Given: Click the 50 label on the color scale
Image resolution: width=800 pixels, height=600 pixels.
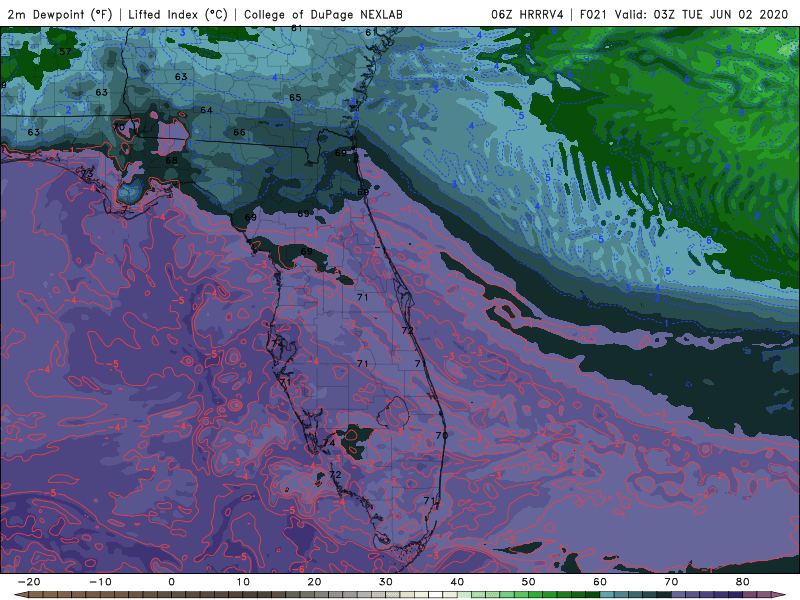Looking at the screenshot, I should (x=529, y=582).
